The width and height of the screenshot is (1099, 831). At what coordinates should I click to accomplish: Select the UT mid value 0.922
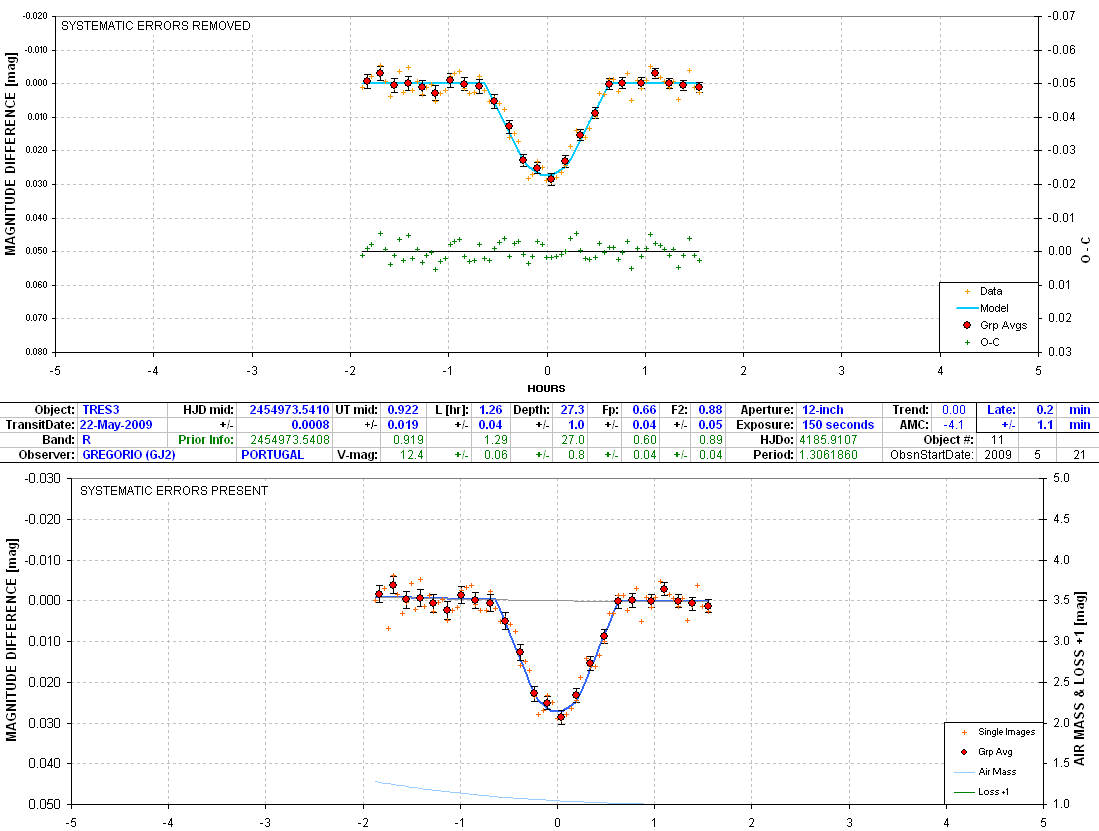point(403,410)
